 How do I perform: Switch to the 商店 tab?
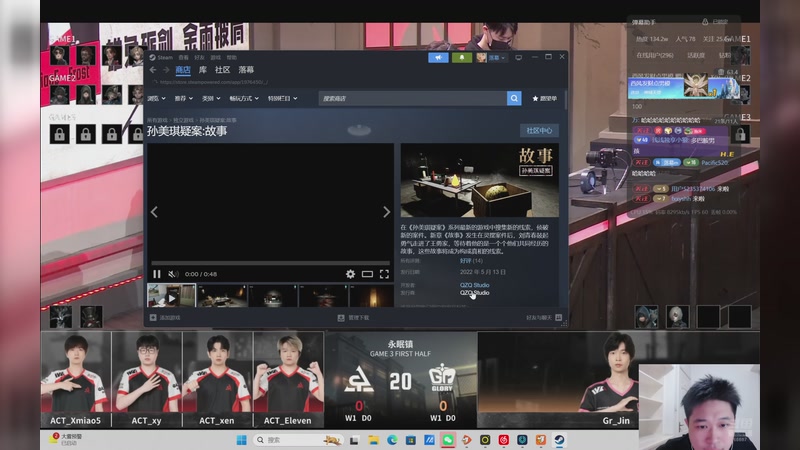(x=183, y=70)
